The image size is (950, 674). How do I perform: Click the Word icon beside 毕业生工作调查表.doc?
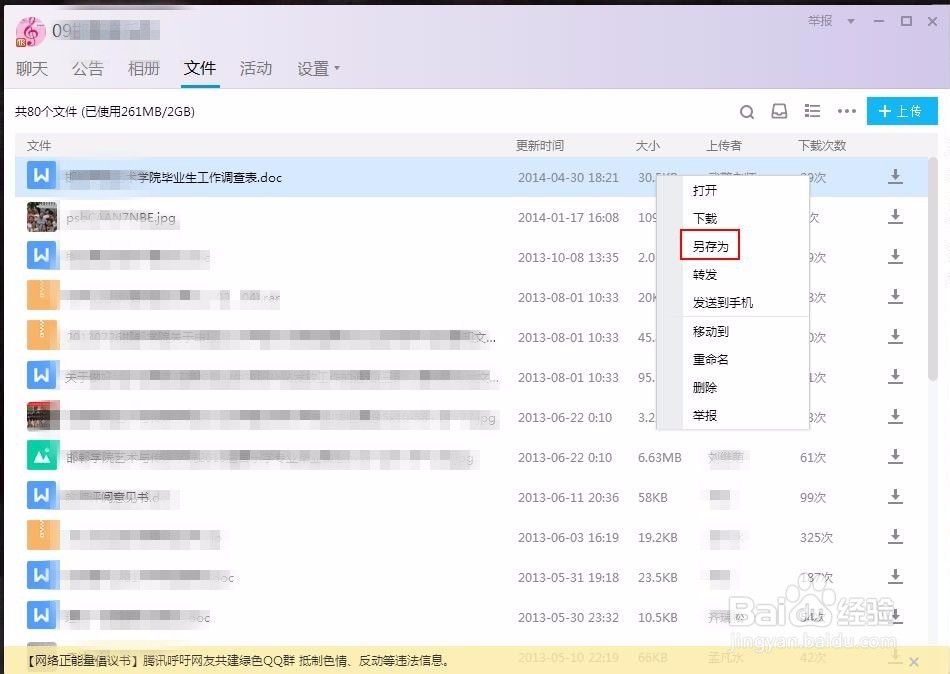click(x=41, y=176)
